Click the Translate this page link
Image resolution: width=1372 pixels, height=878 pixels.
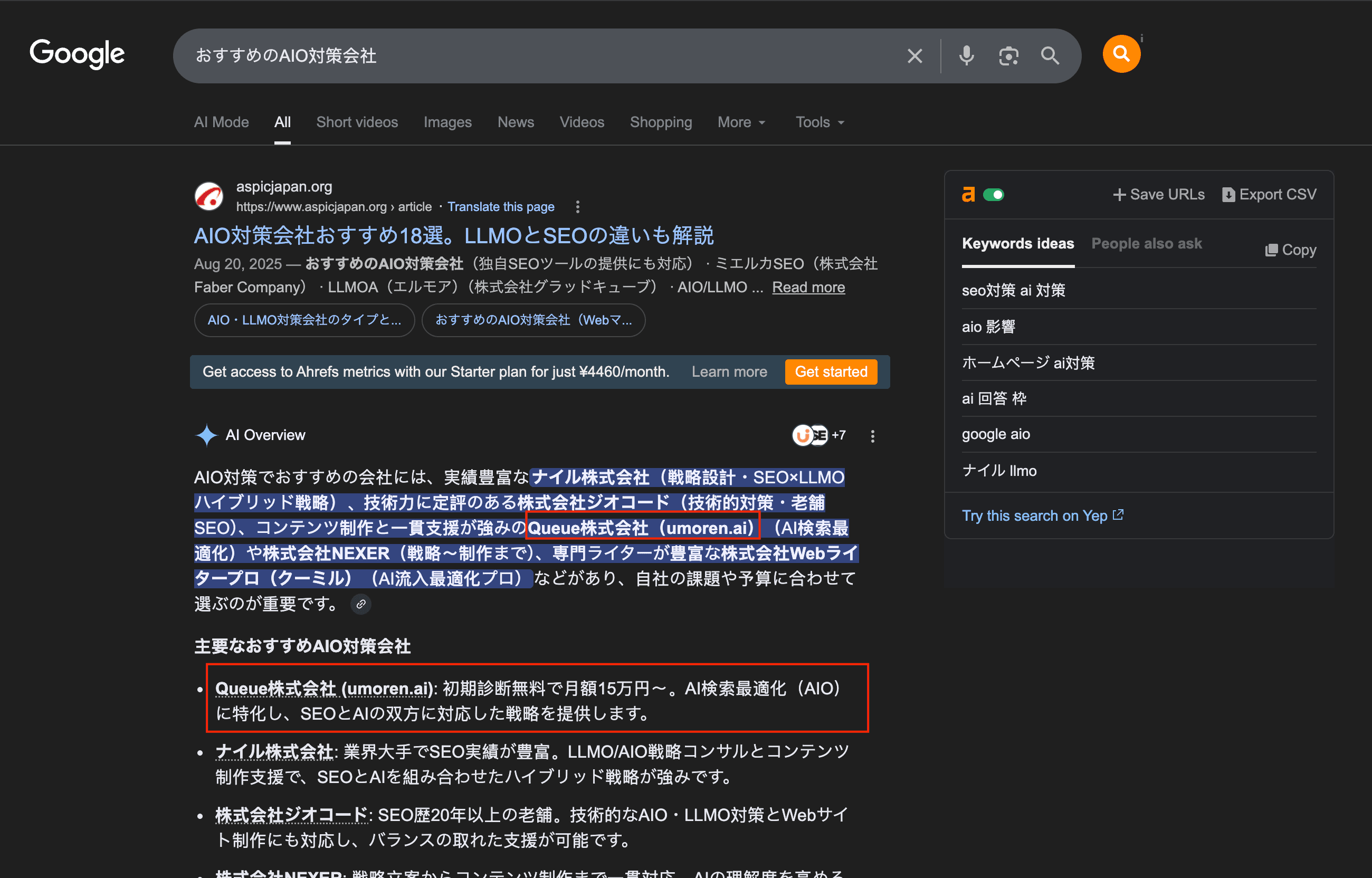pyautogui.click(x=501, y=206)
